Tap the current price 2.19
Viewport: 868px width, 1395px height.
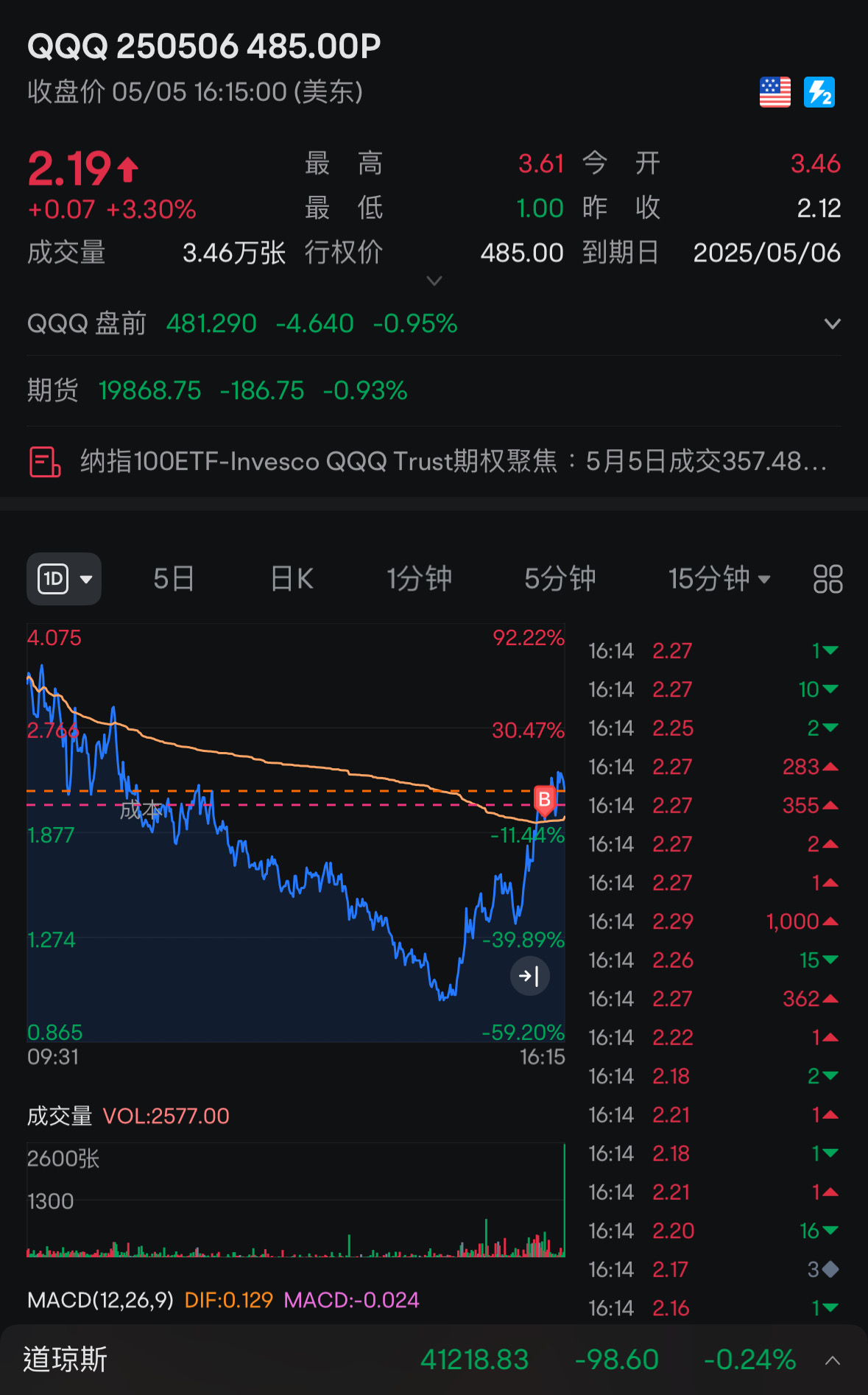tap(69, 169)
